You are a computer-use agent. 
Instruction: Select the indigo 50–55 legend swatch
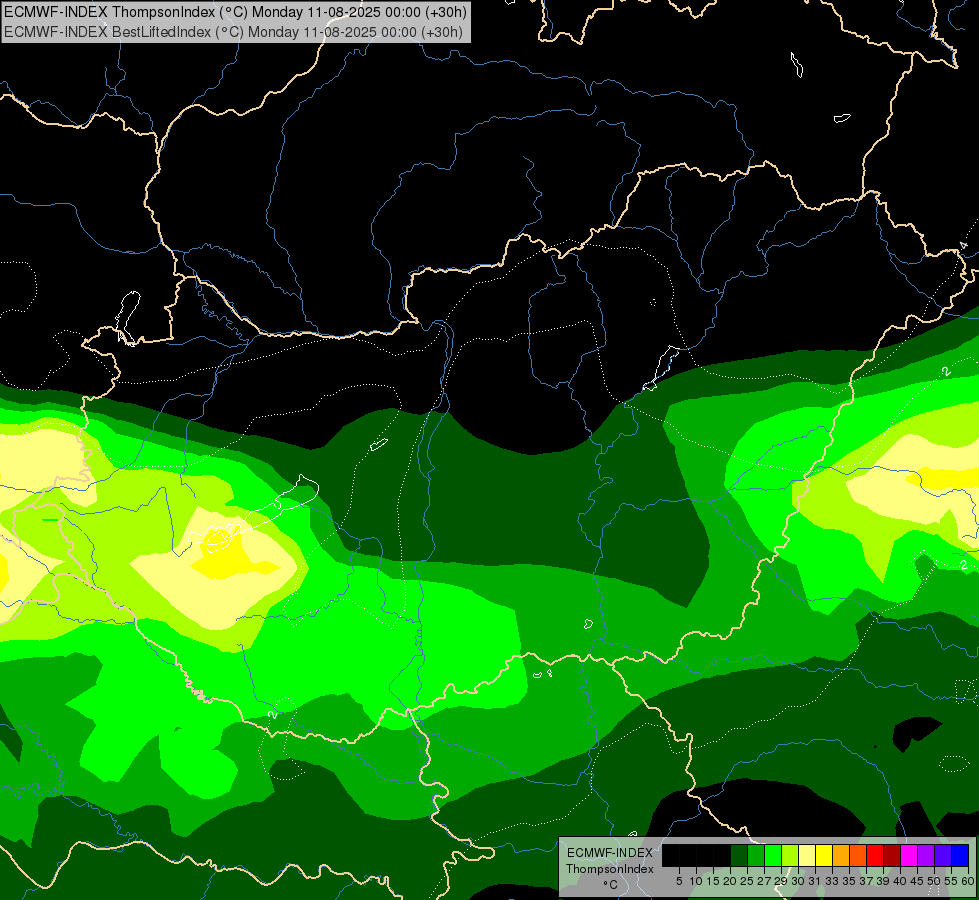[943, 856]
